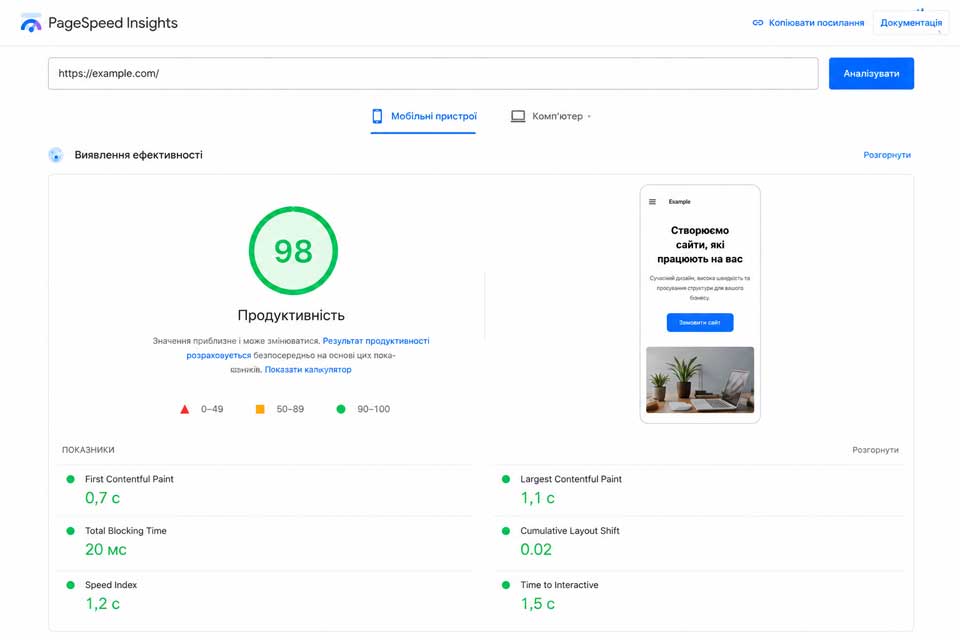
Task: Click the blue efficiency detection icon
Action: [56, 155]
